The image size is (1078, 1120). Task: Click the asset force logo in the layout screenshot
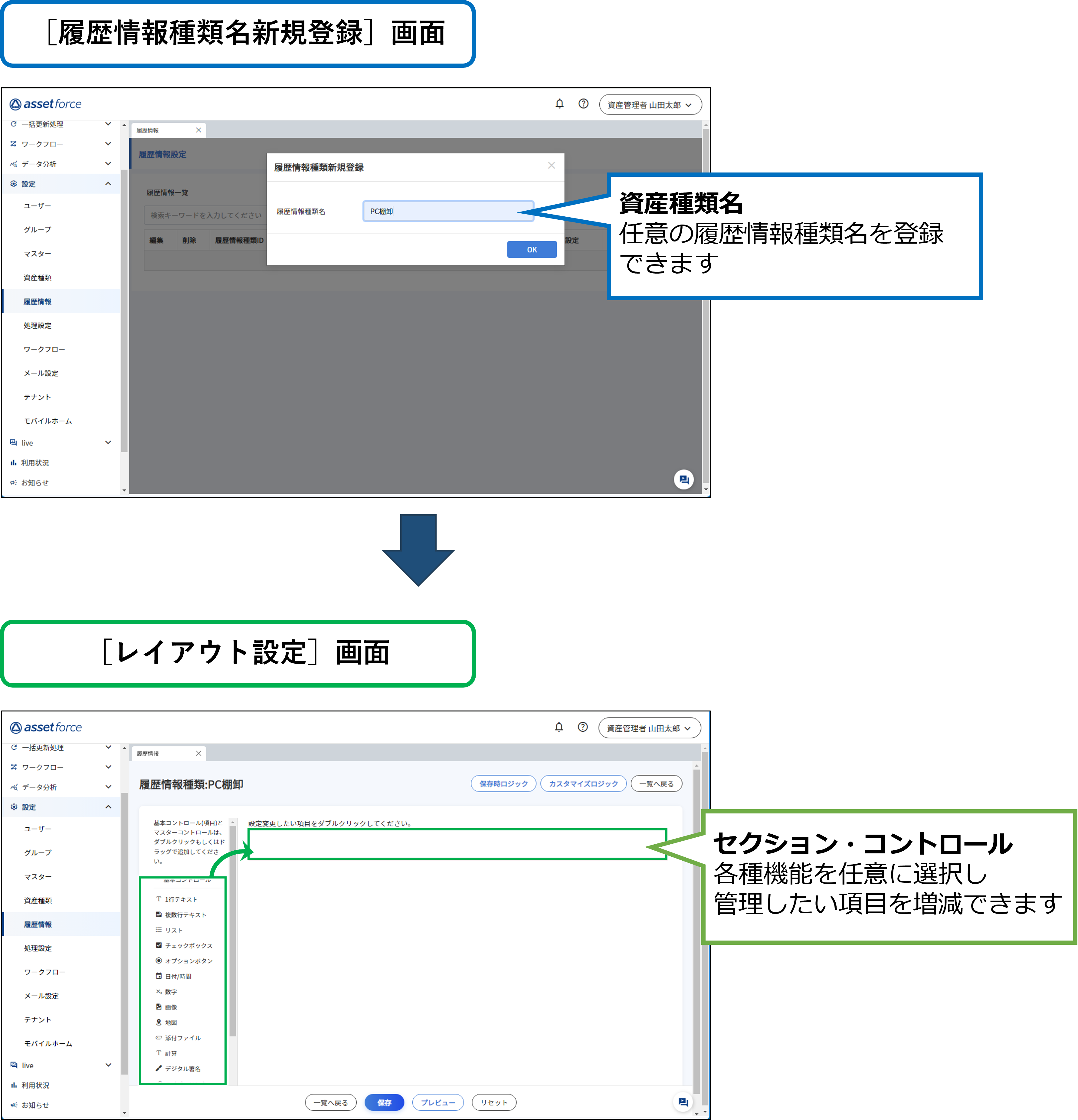tap(46, 727)
